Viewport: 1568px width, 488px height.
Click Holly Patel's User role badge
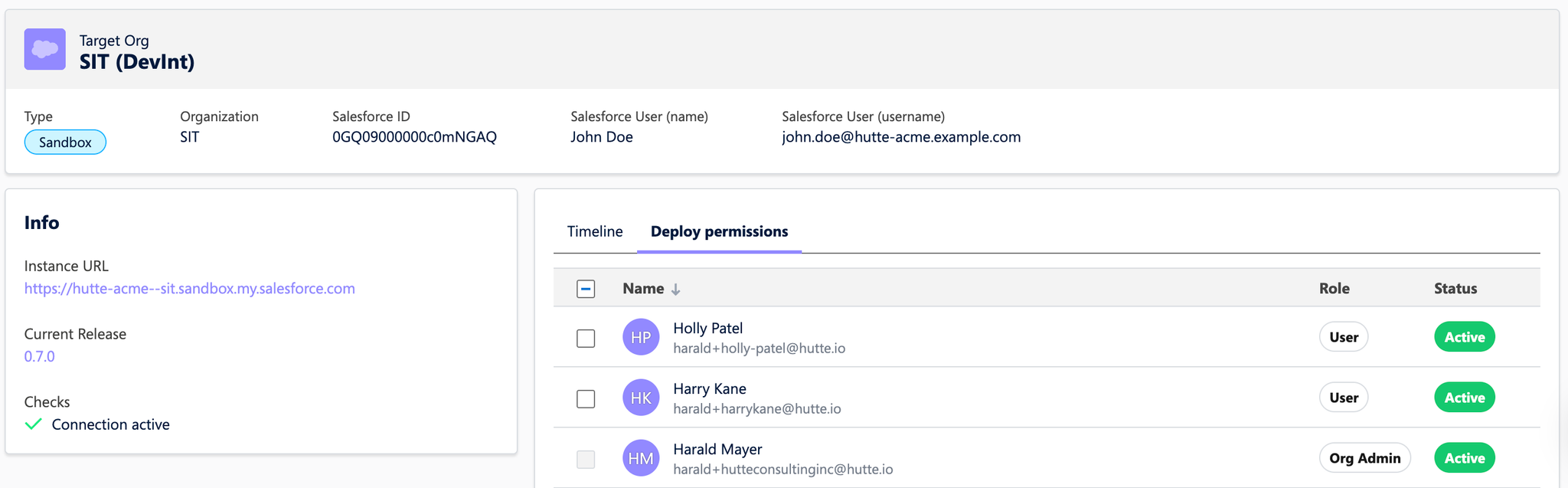[x=1343, y=337]
